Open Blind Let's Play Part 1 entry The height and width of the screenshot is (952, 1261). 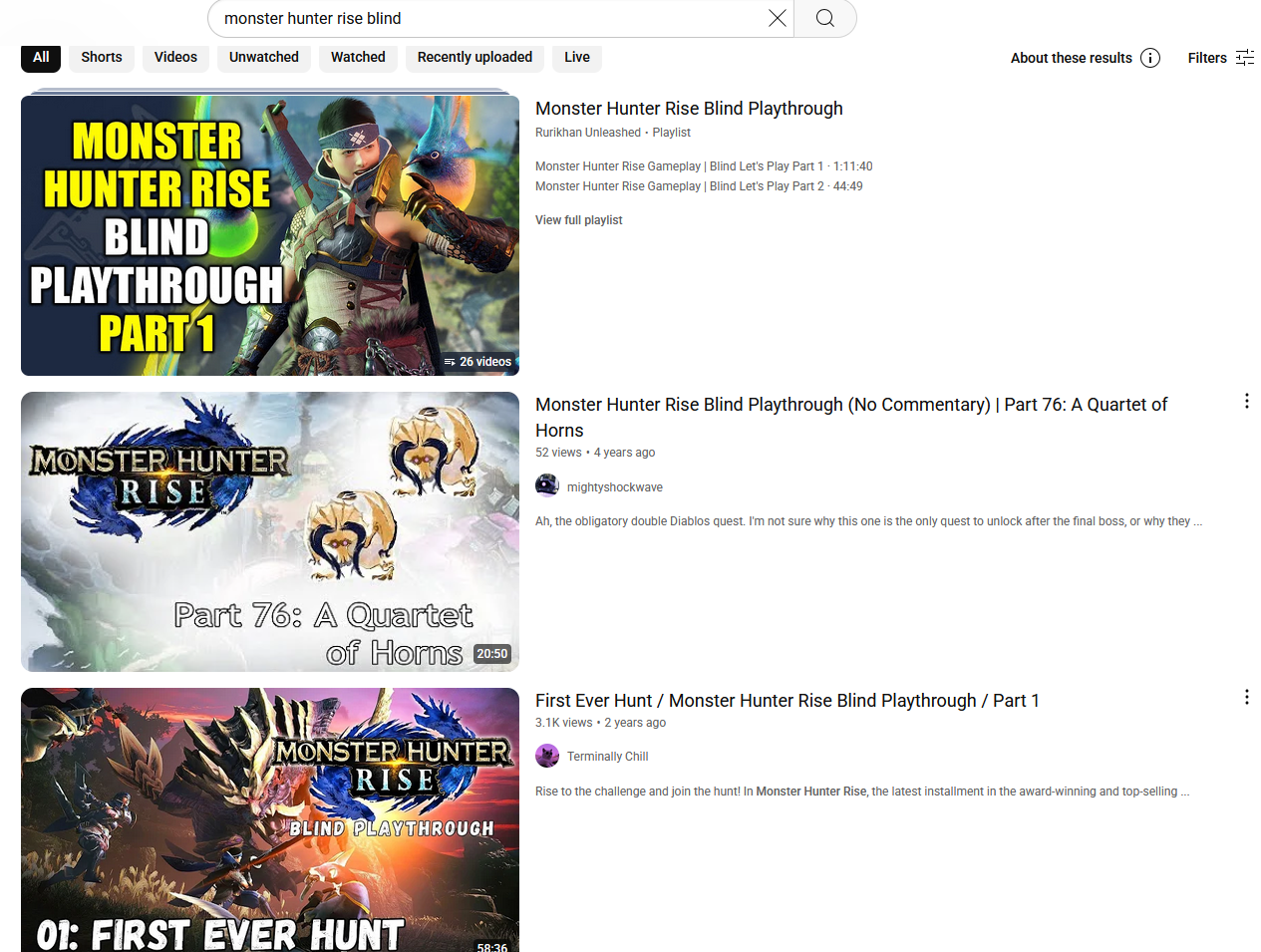tap(704, 166)
